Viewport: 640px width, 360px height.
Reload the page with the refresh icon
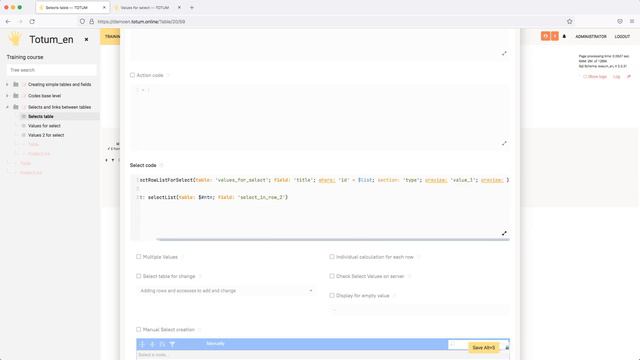[x=32, y=21]
